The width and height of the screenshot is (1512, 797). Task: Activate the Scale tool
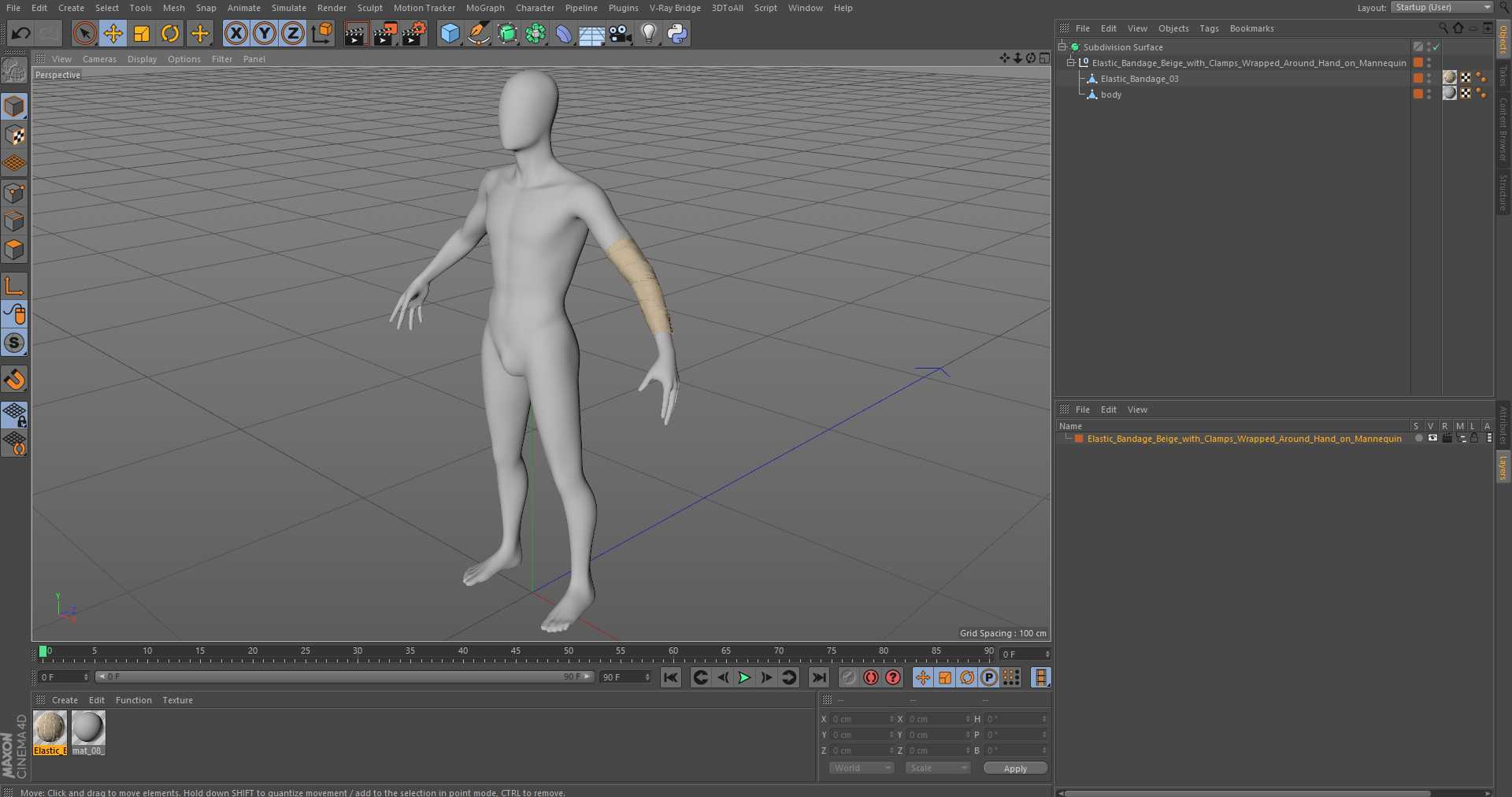click(x=142, y=33)
